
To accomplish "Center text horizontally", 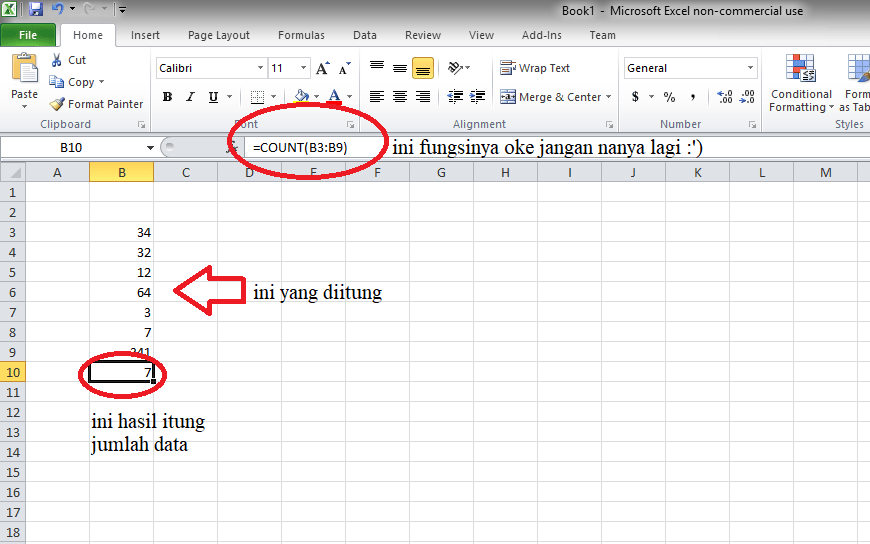I will [x=399, y=97].
